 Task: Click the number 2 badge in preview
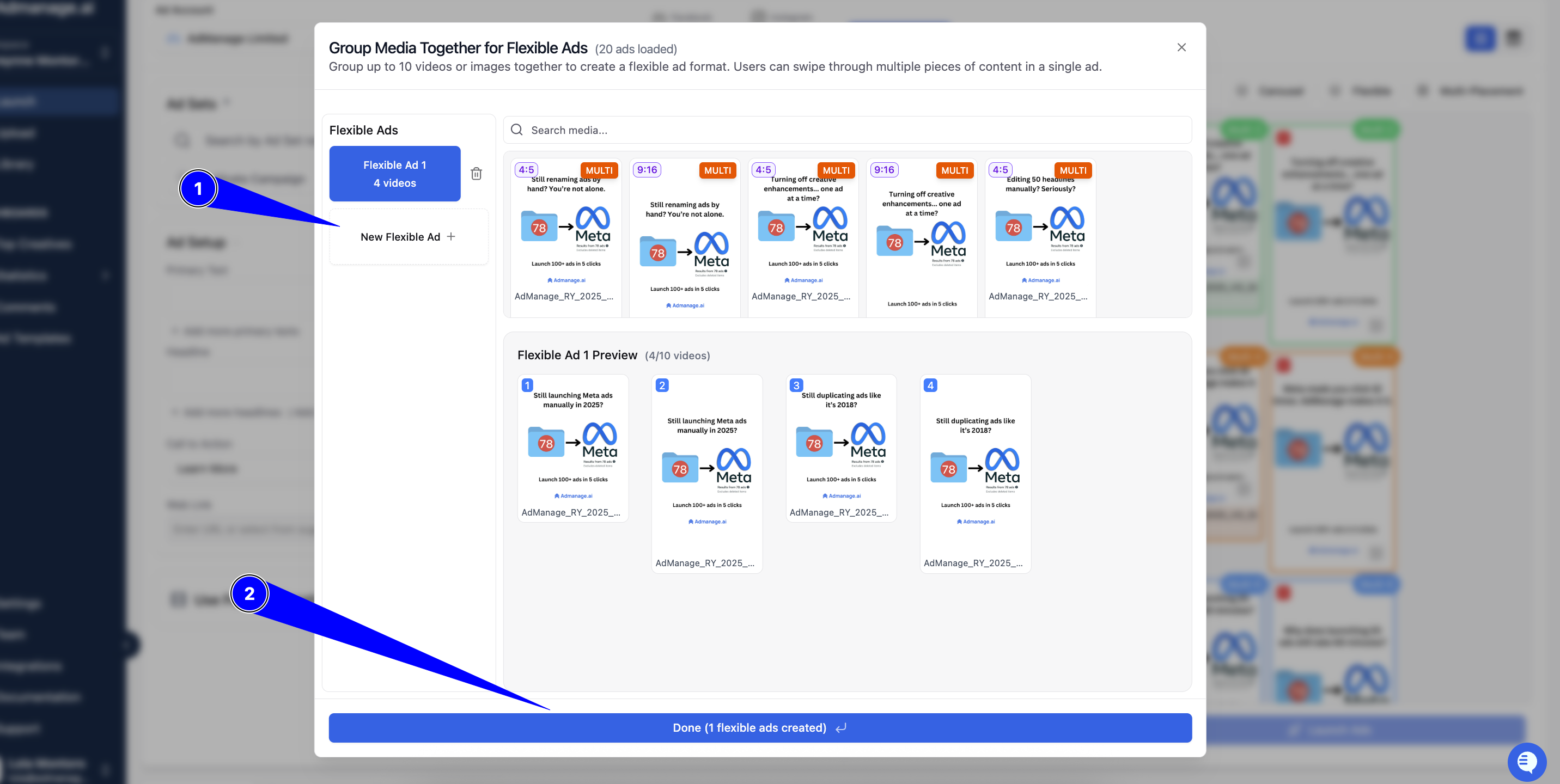click(662, 385)
